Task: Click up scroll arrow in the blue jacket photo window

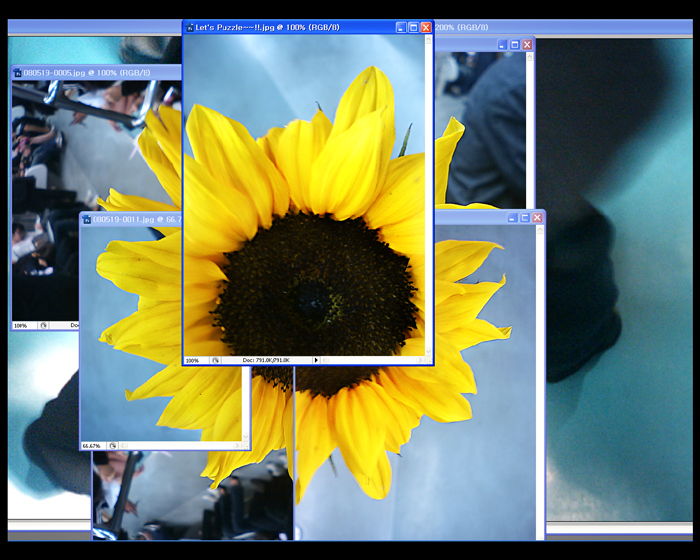Action: point(530,57)
